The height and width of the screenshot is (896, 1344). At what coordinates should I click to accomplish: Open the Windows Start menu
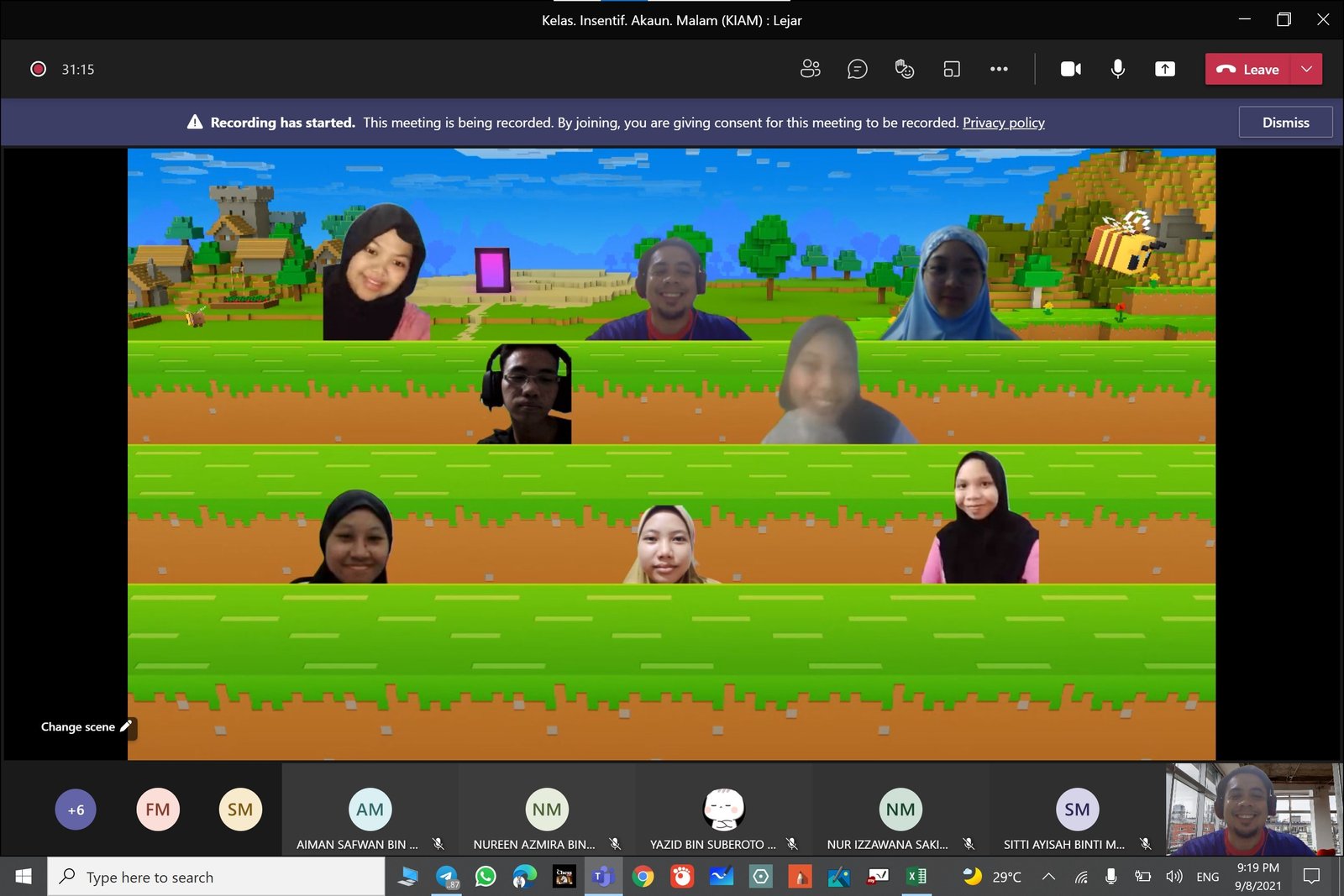coord(24,877)
